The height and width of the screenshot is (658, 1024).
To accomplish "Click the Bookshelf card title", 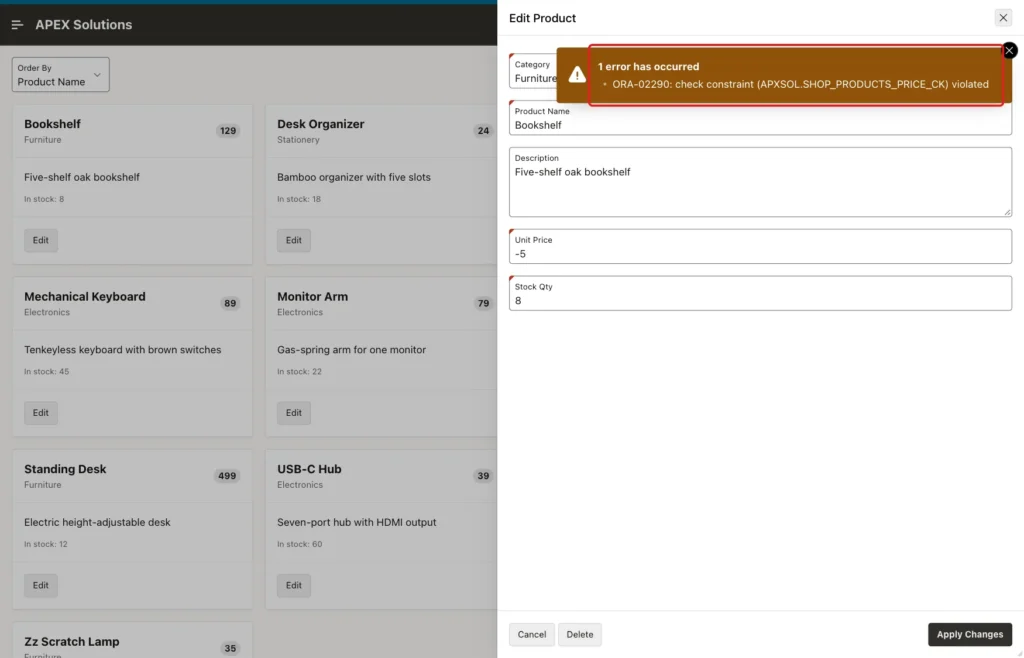I will click(52, 124).
